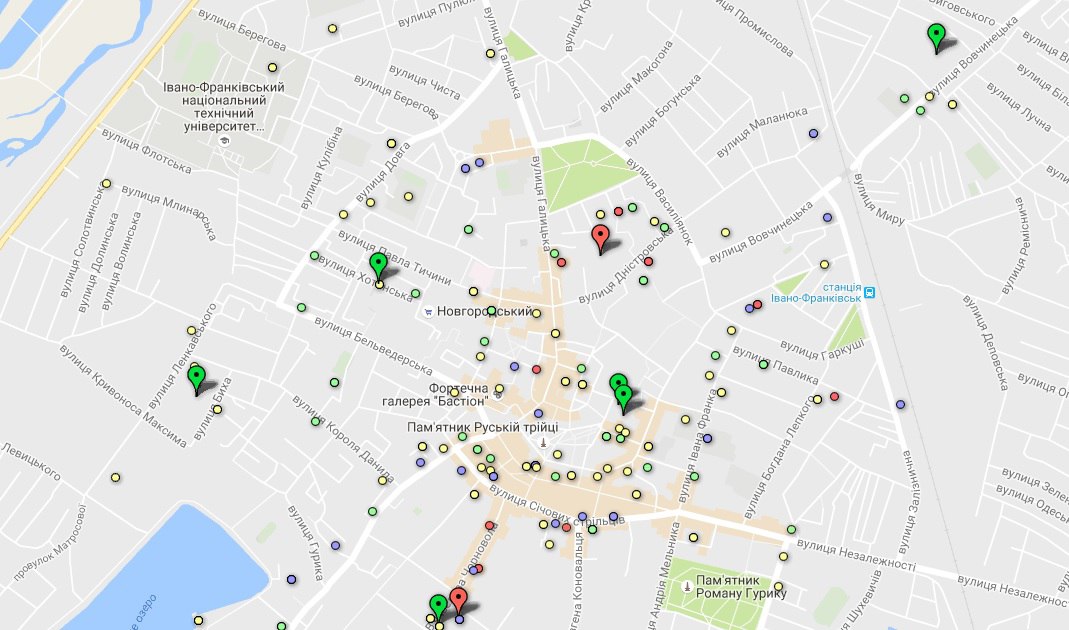Click the вулиця Кулібіна label
1069x630 pixels.
click(321, 168)
